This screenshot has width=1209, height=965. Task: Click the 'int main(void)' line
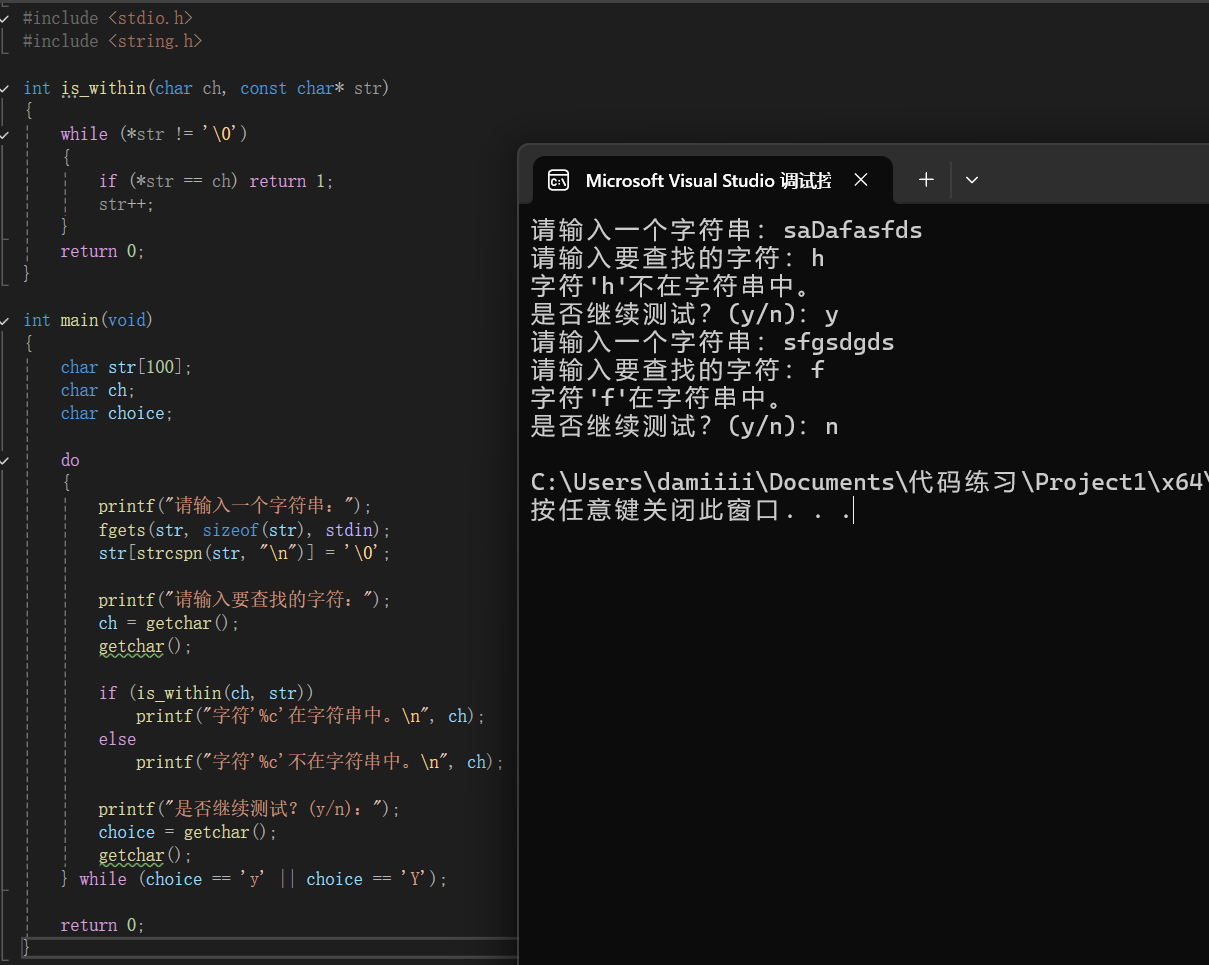88,320
